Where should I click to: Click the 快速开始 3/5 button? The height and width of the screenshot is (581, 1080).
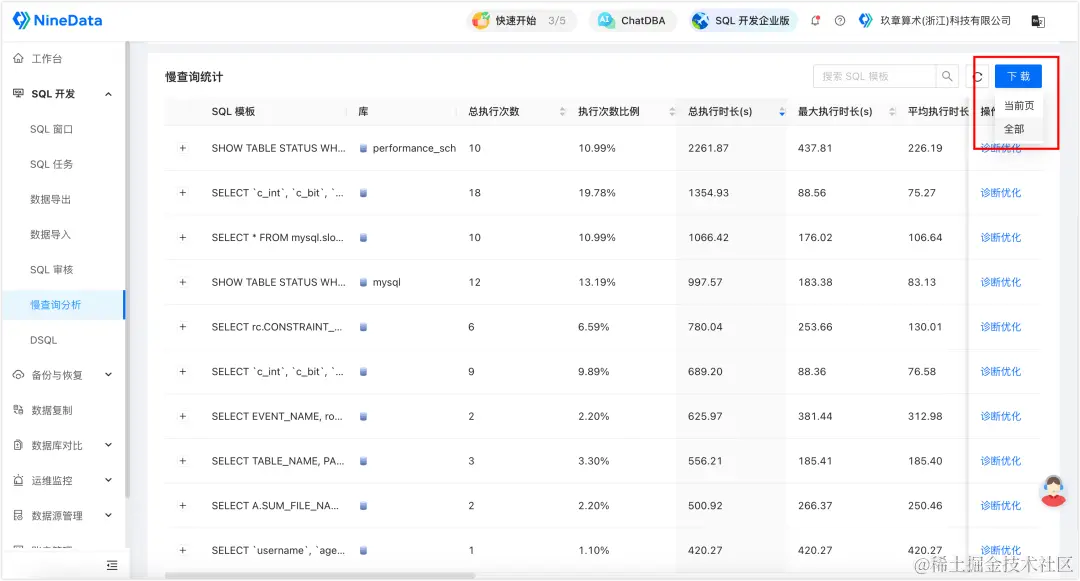point(521,21)
